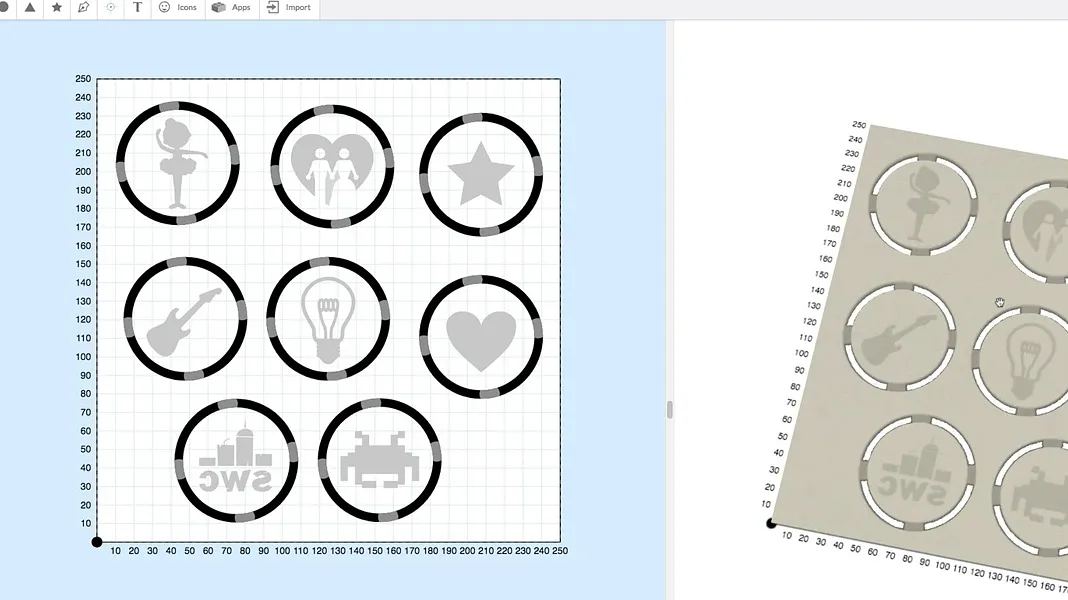1068x600 pixels.
Task: Activate the Text tool
Action: 137,7
